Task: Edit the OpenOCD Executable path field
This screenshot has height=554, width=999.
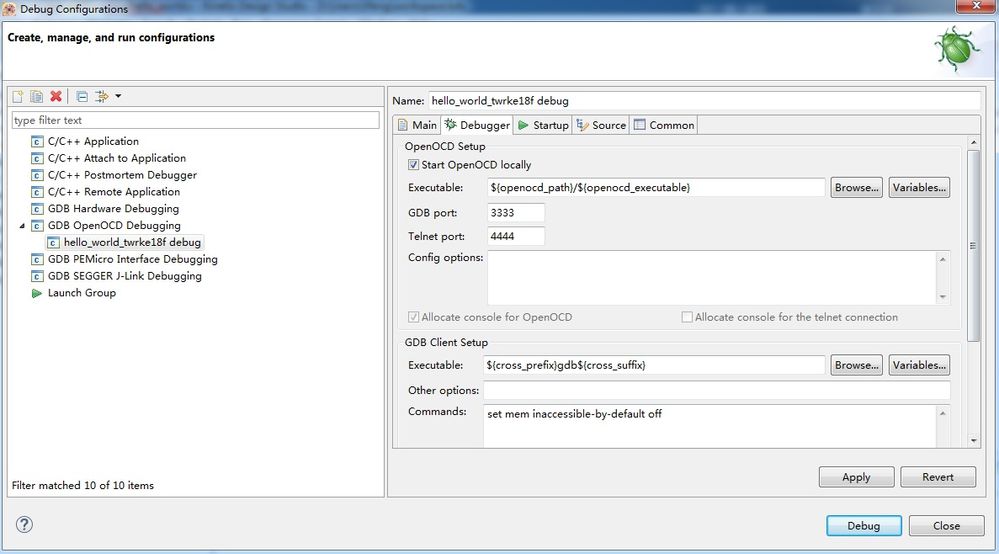Action: 656,188
